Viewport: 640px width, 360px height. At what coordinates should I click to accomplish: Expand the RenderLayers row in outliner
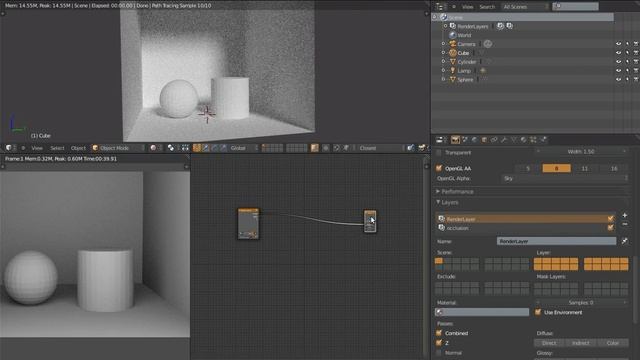click(x=445, y=26)
